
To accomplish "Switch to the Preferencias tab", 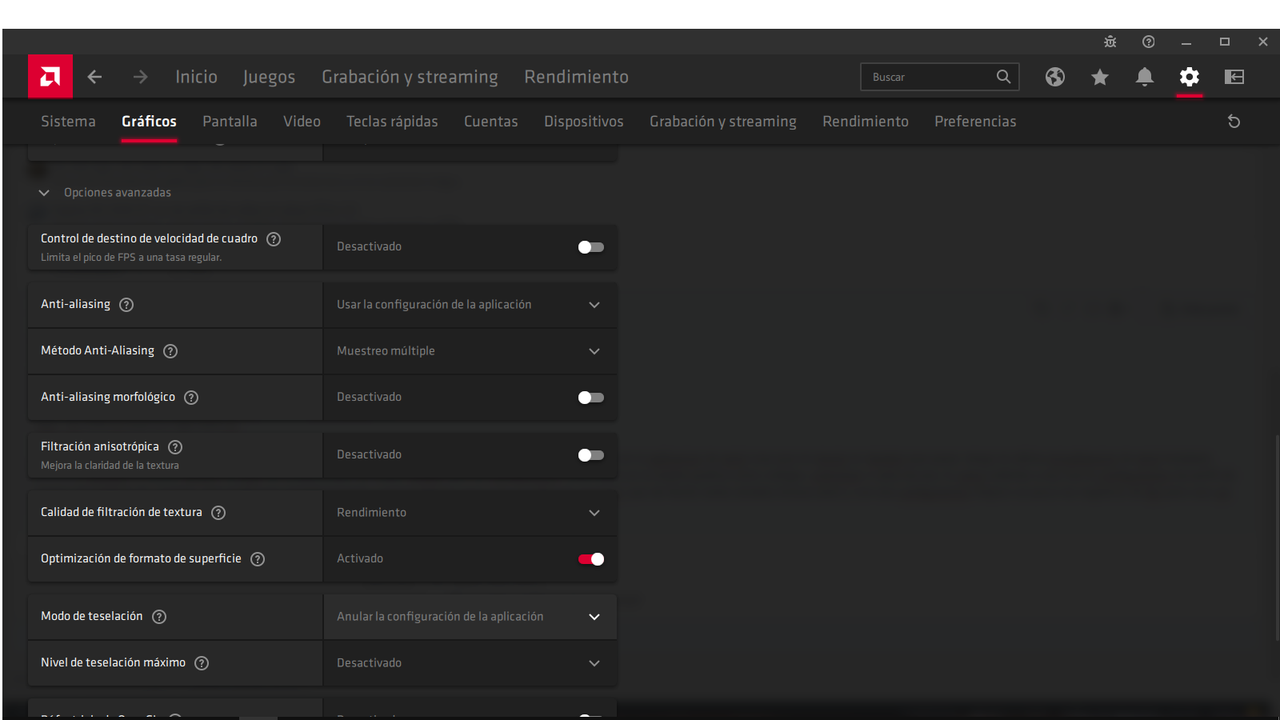I will tap(975, 121).
